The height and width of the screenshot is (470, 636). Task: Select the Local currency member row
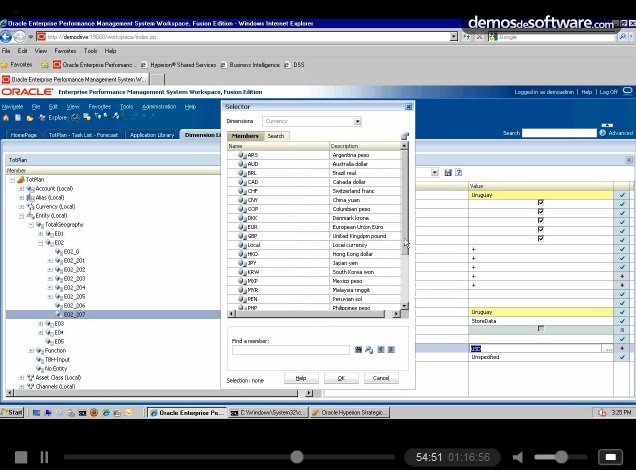[x=314, y=245]
